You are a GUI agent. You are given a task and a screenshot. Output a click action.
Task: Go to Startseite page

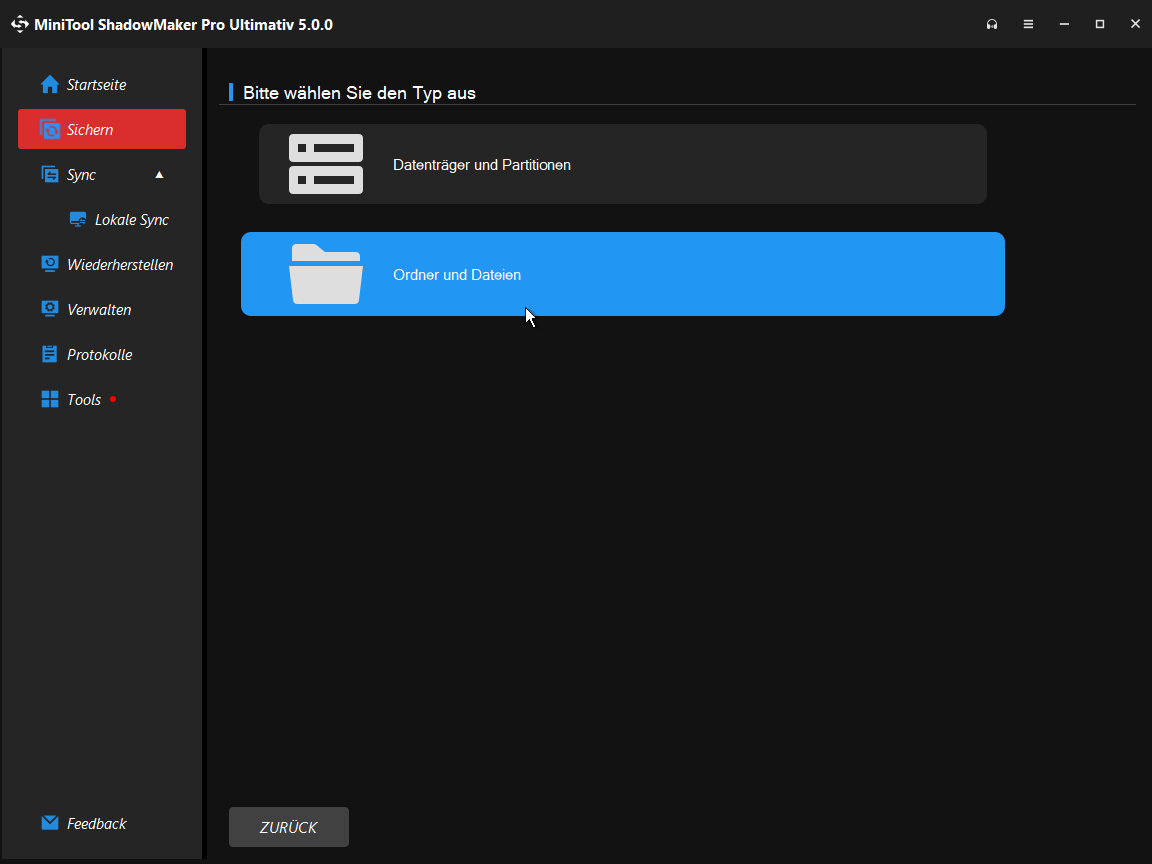101,84
